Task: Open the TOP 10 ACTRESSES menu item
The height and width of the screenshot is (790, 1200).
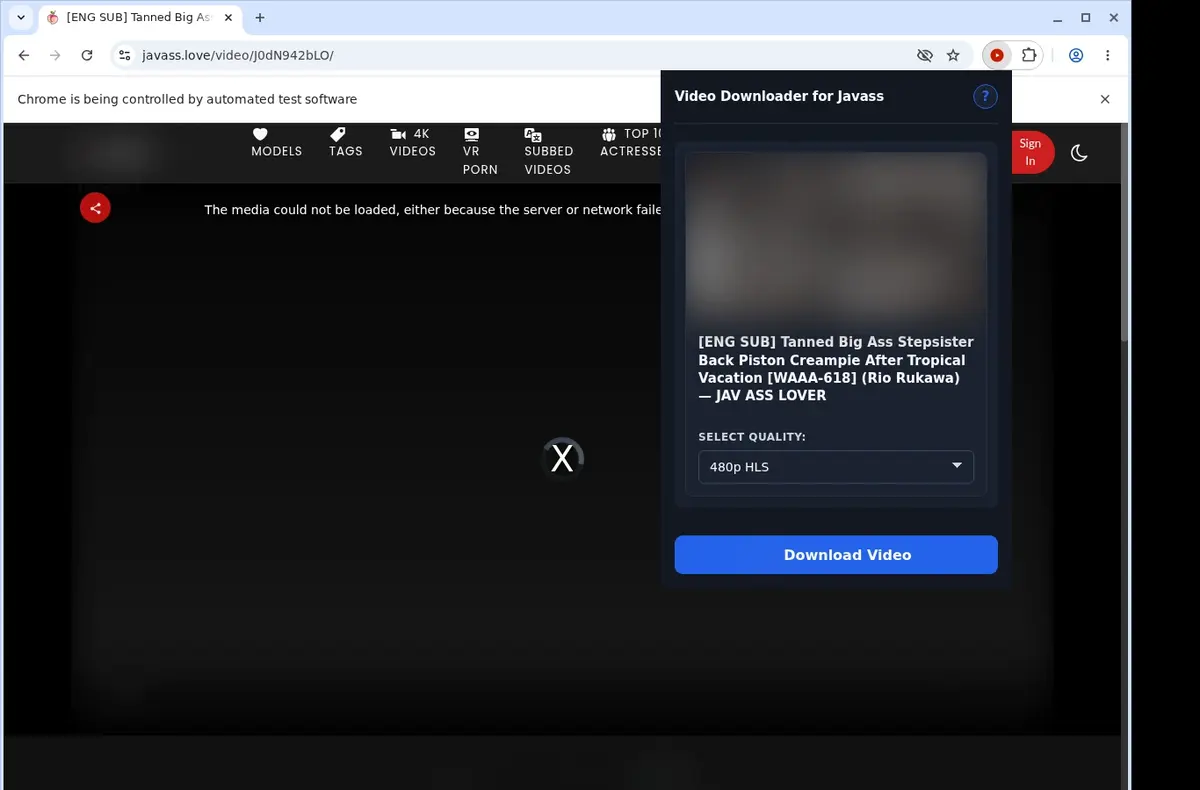Action: 631,143
